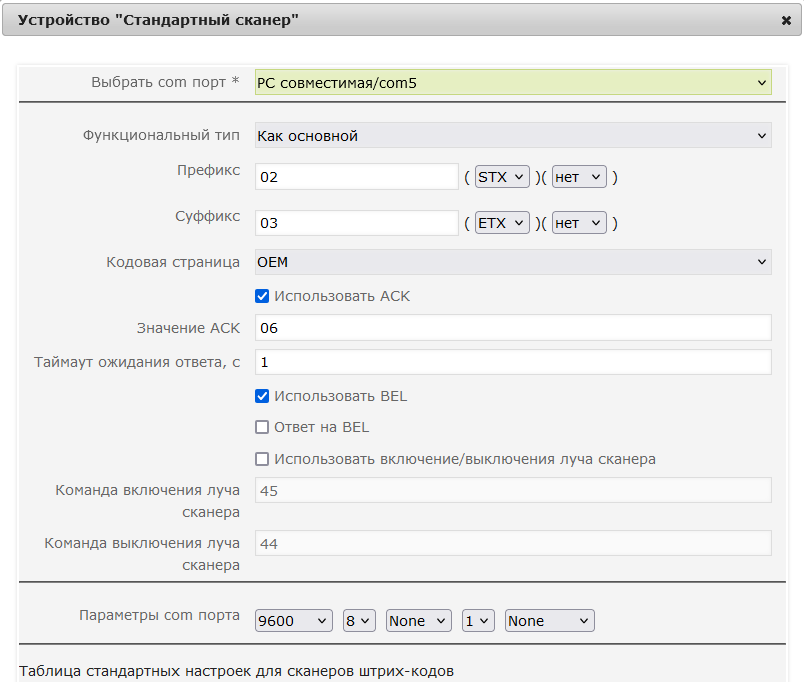
Task: Click the Префикс input field containing 02
Action: 356,177
